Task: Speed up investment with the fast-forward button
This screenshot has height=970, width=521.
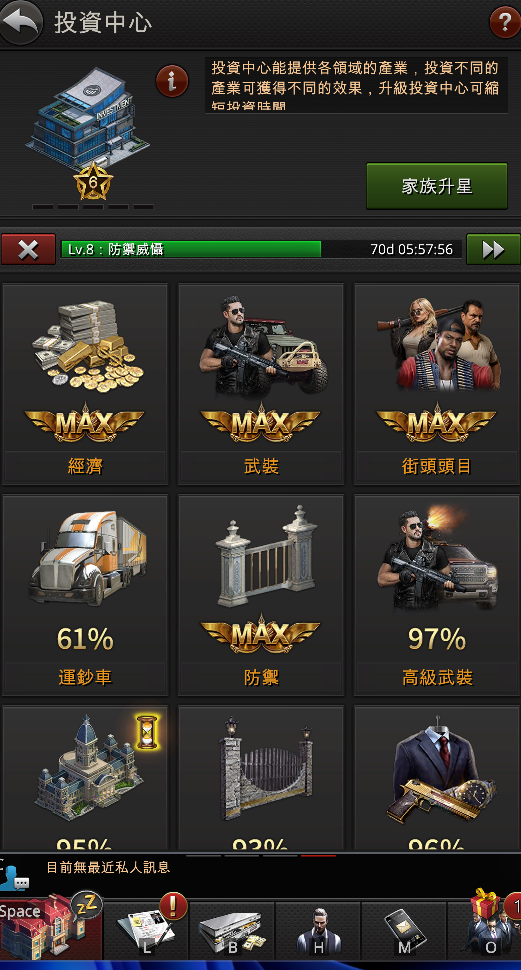Action: click(493, 249)
